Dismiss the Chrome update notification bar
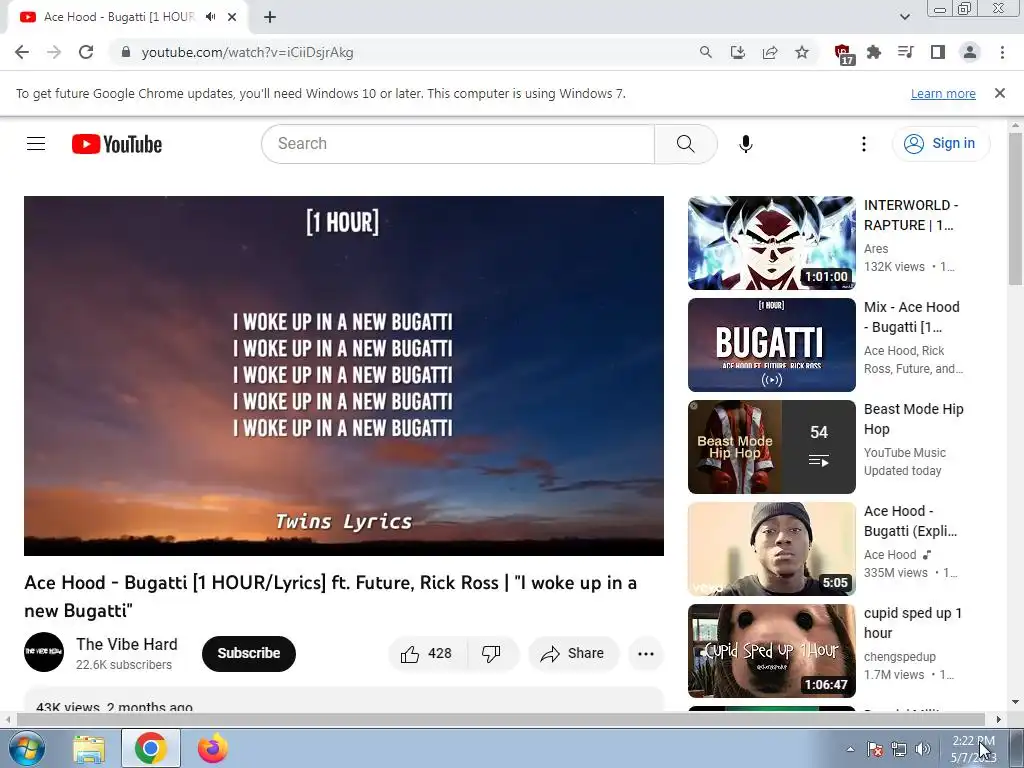1024x768 pixels. coord(1000,93)
